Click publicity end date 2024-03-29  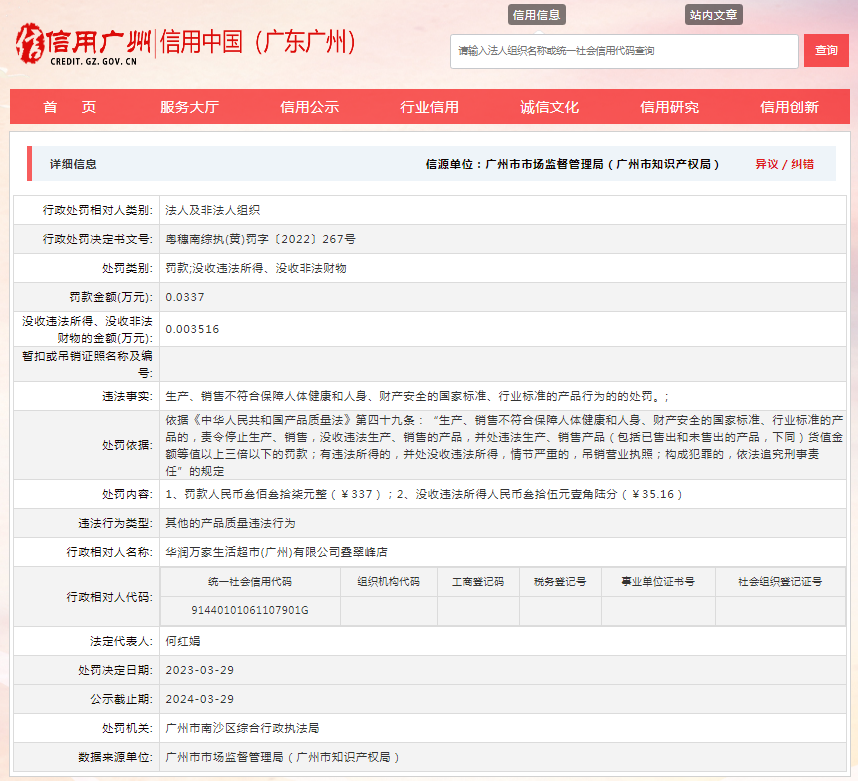(200, 699)
